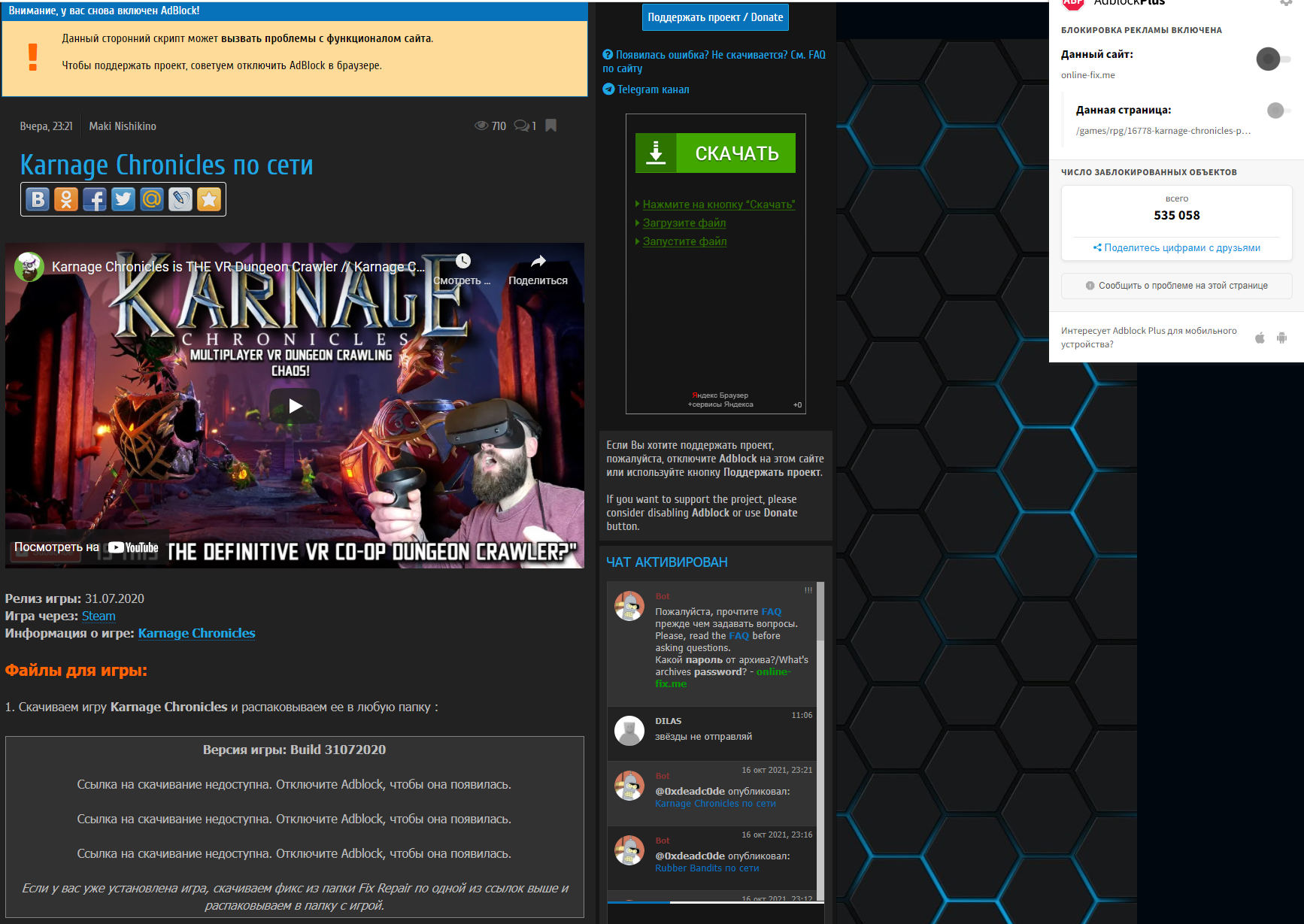The image size is (1304, 924).
Task: Click the Запустите файл link
Action: [684, 241]
